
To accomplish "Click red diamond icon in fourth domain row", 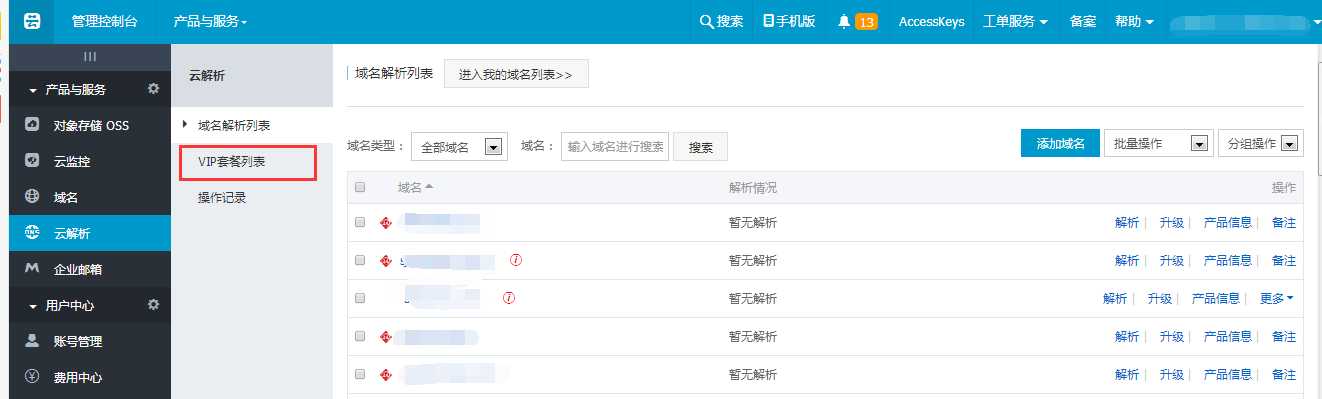I will pos(385,337).
